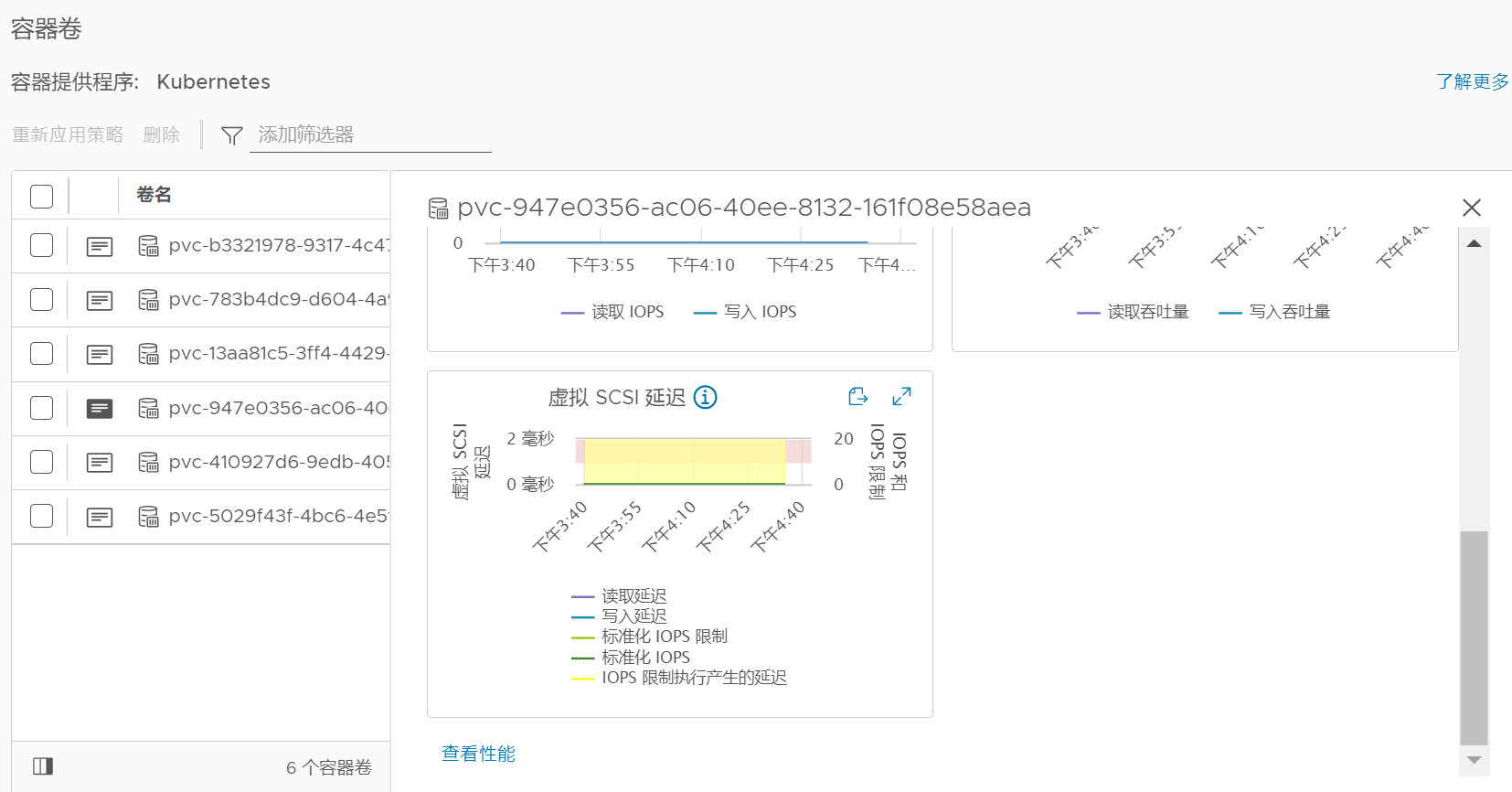Viewport: 1512px width, 792px height.
Task: Open the column selector icon at table footer
Action: point(43,765)
